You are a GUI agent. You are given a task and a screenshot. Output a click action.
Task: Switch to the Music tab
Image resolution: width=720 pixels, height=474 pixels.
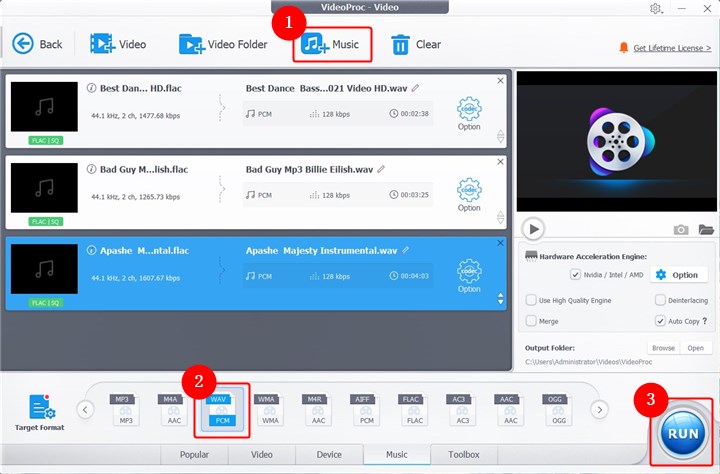tap(397, 454)
